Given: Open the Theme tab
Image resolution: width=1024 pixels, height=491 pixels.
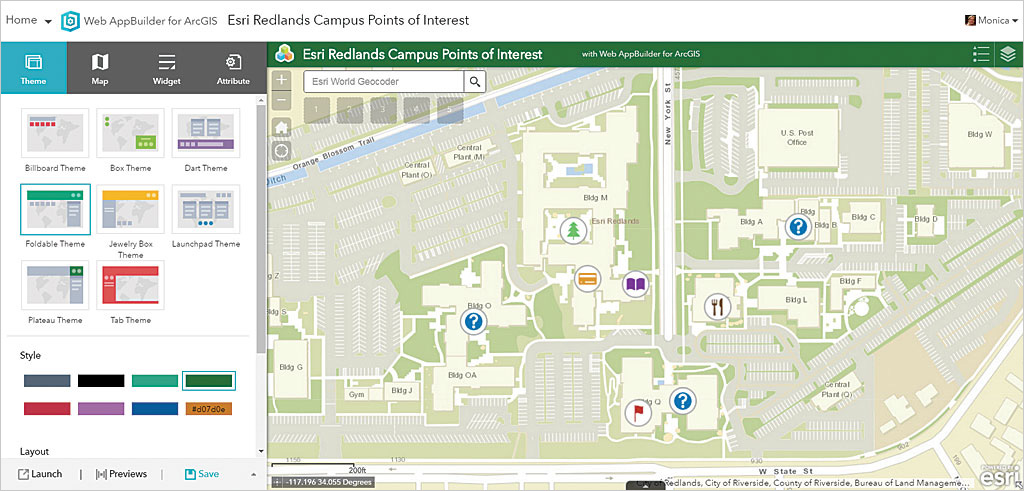Looking at the screenshot, I should (x=33, y=69).
